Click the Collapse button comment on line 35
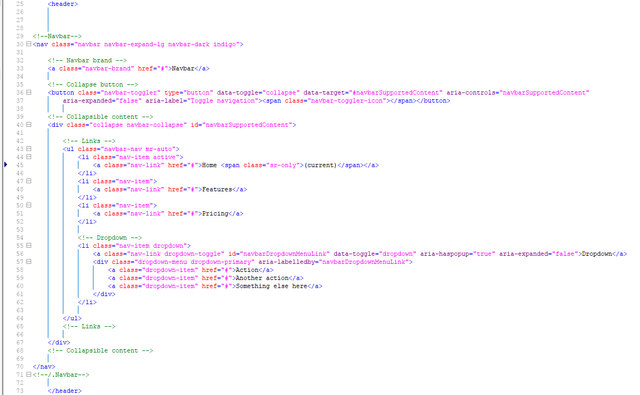 pyautogui.click(x=93, y=84)
